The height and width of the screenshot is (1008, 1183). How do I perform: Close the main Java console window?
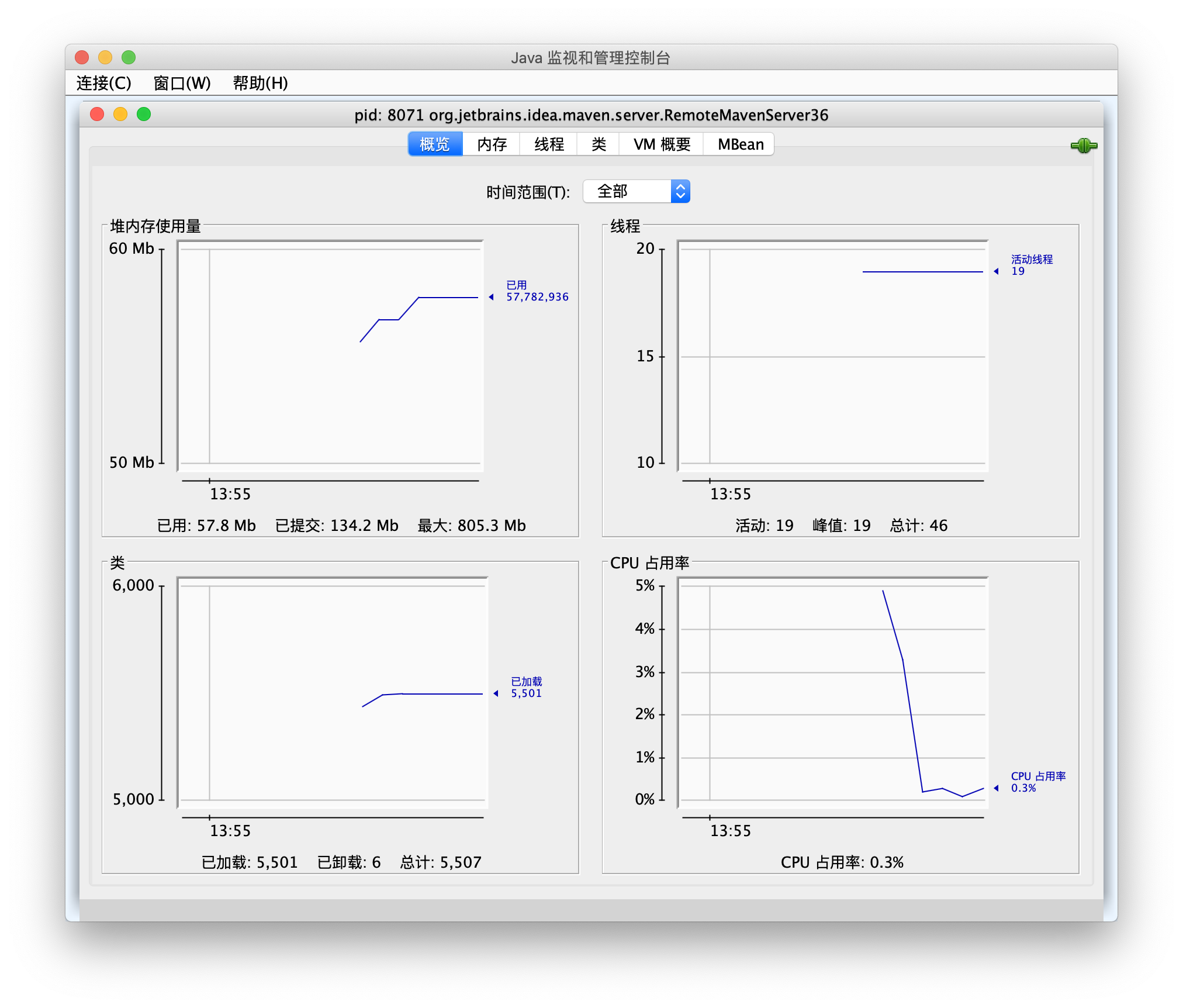(82, 57)
